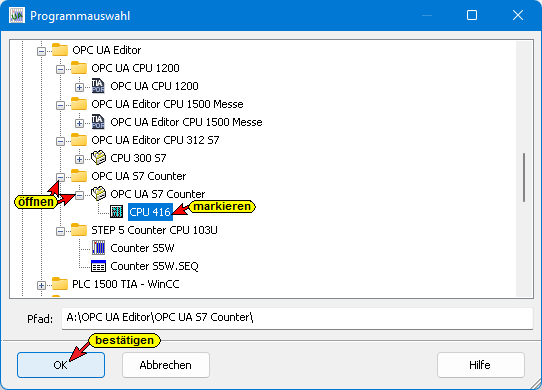Click the OPC UA Editor CPU 312 S7 folder icon
Screen dimensions: 542x390
[x=79, y=140]
